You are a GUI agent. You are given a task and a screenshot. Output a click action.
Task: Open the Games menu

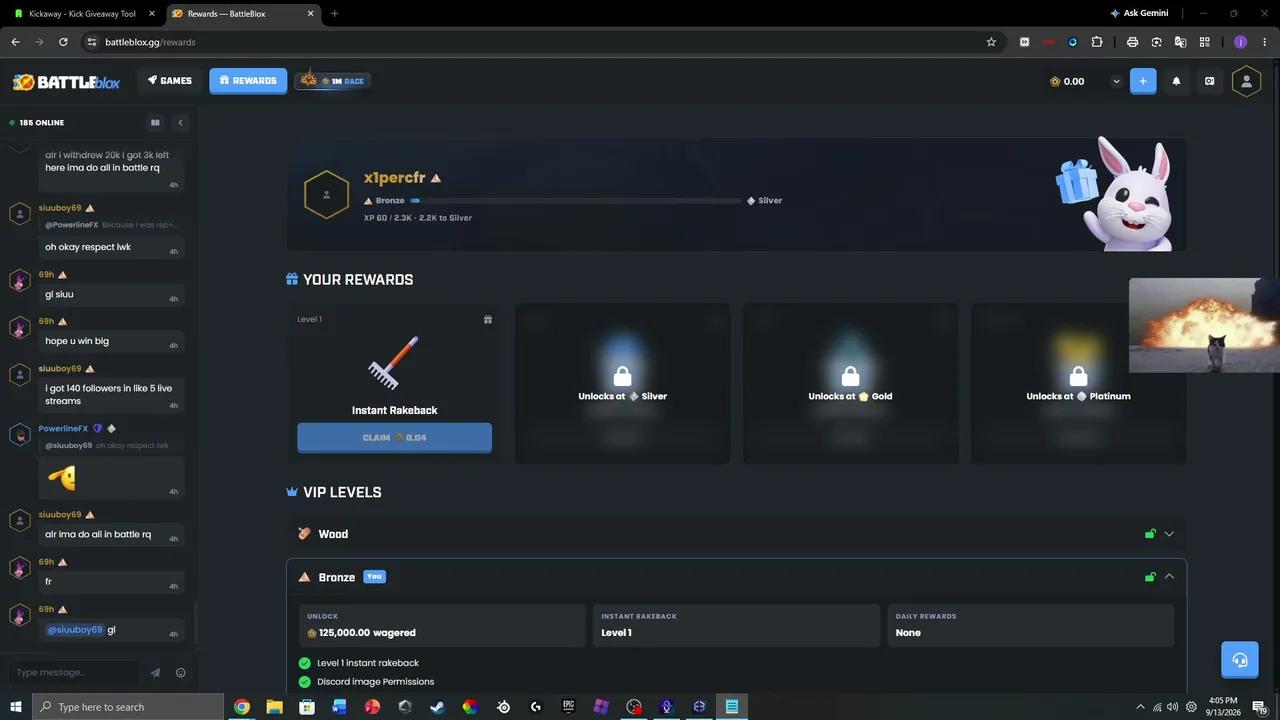(x=170, y=81)
